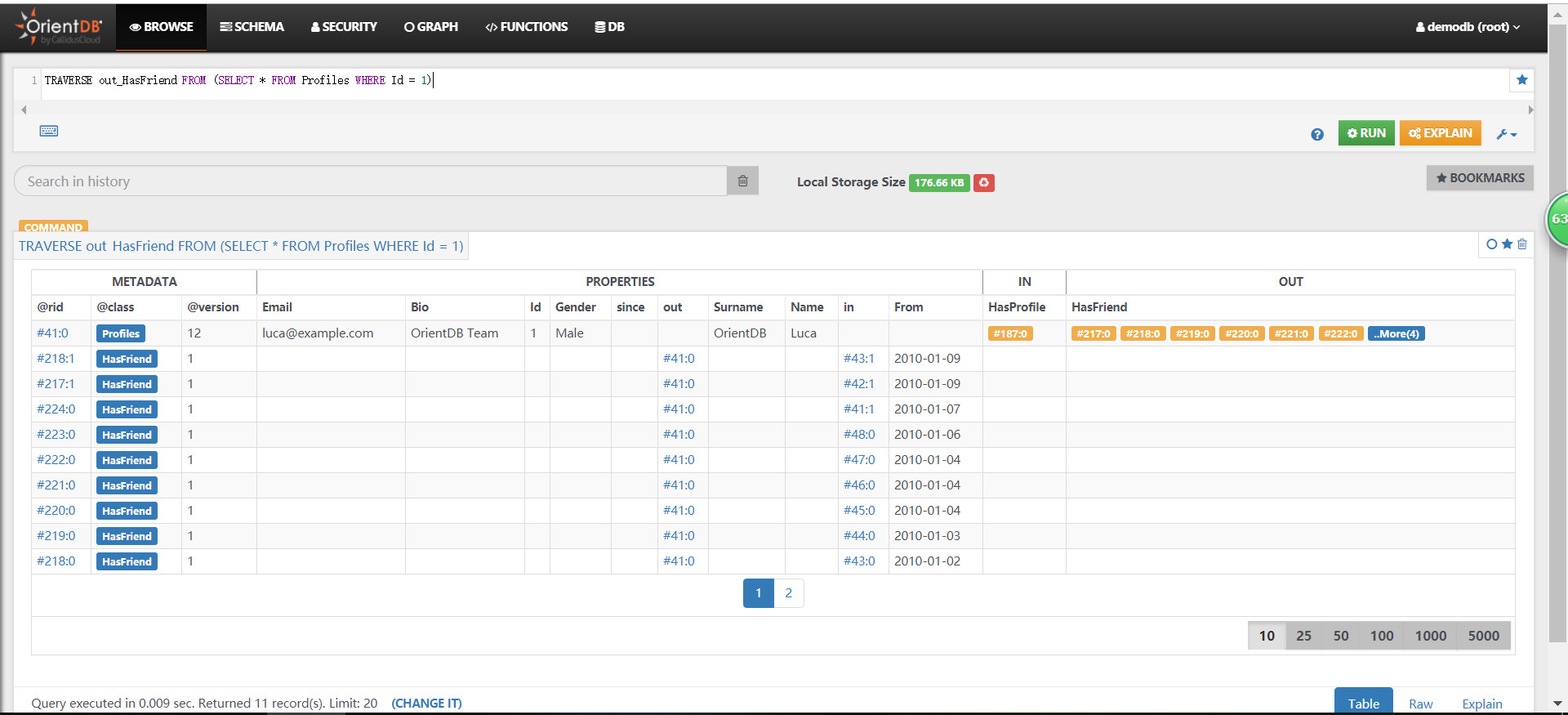Open the Functions tab

(x=526, y=27)
